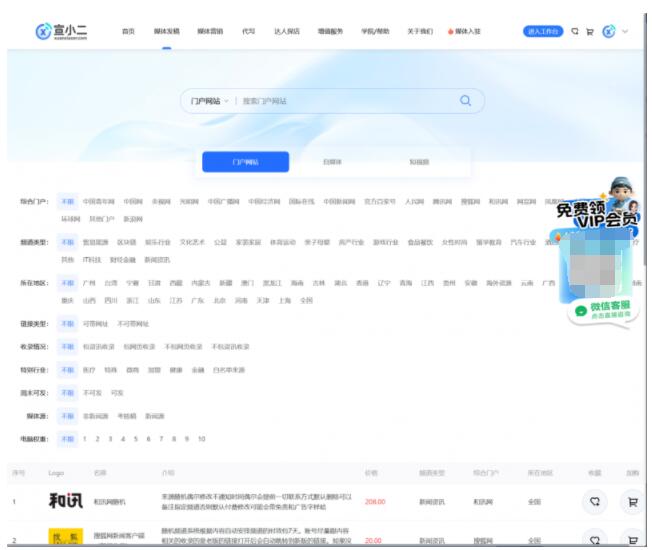
Task: Choose 白名单来源 in 特殊行业 row
Action: (229, 370)
